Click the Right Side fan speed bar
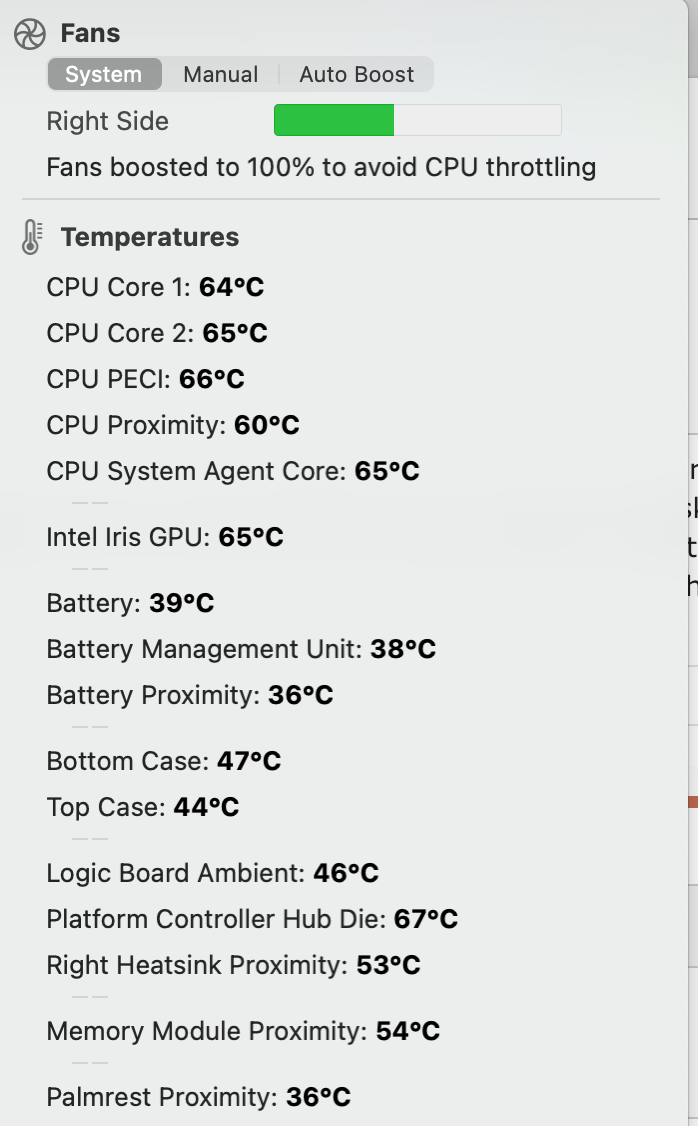Viewport: 698px width, 1126px height. point(417,121)
